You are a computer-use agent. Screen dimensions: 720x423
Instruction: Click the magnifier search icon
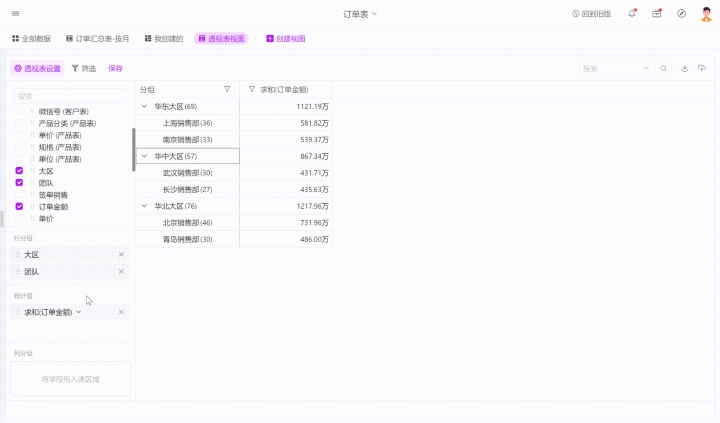coord(663,69)
